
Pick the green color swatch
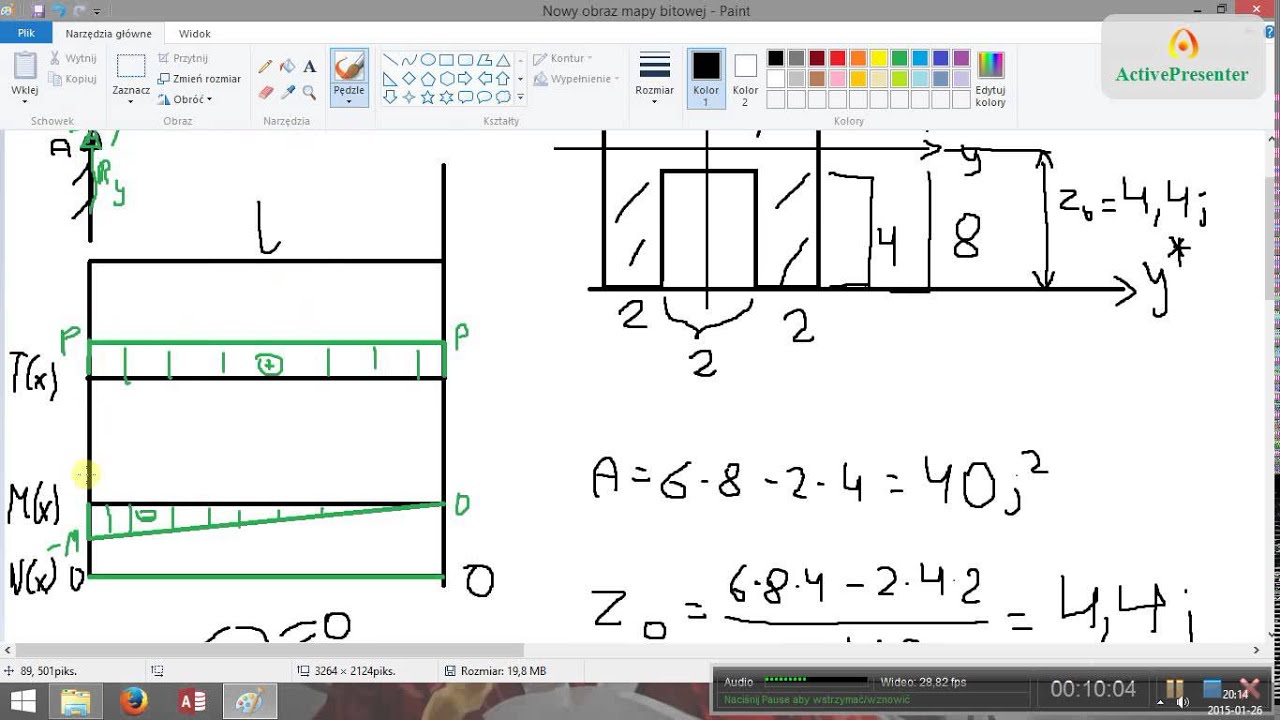tap(899, 58)
